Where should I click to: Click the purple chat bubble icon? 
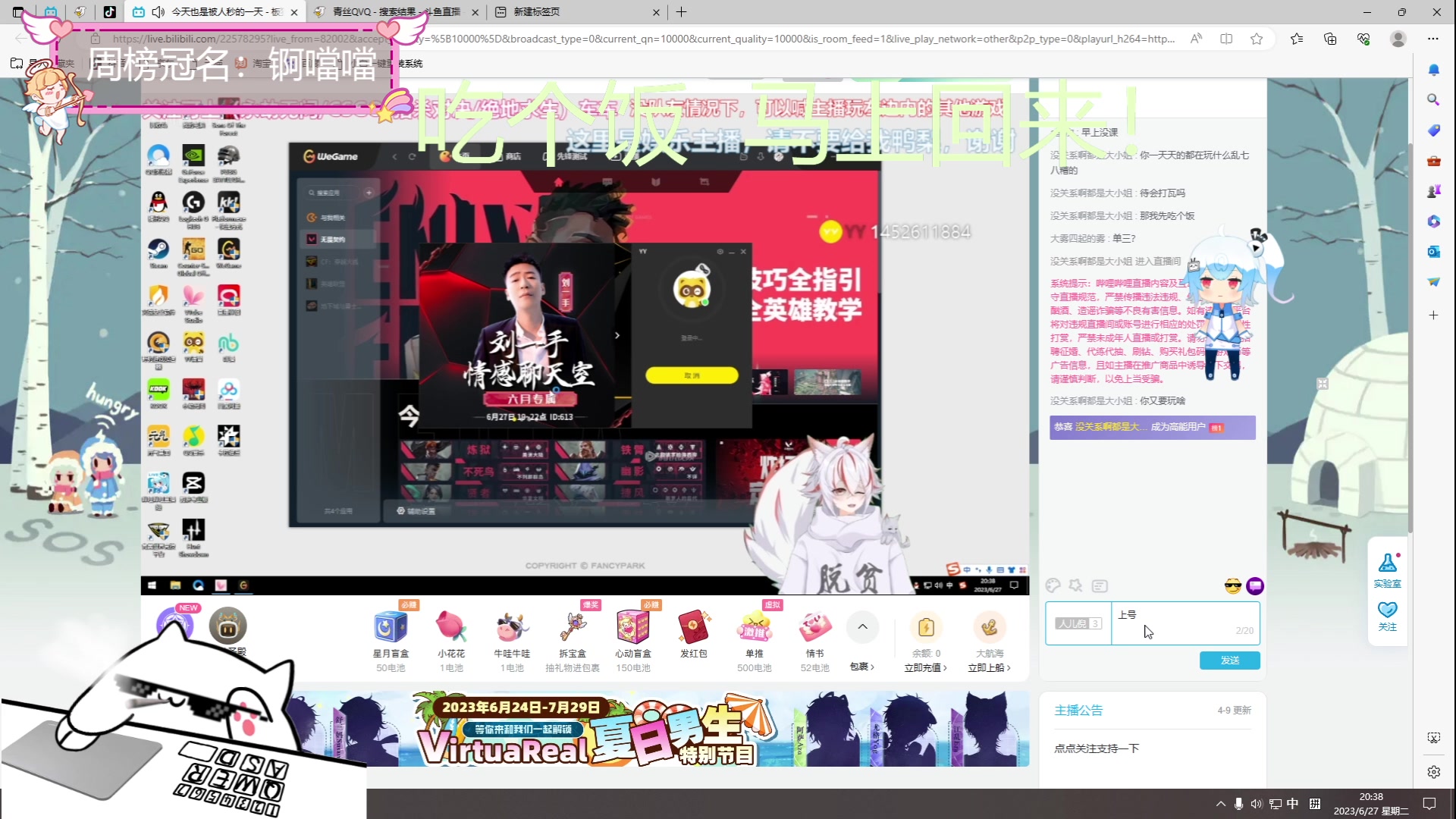(x=1255, y=585)
